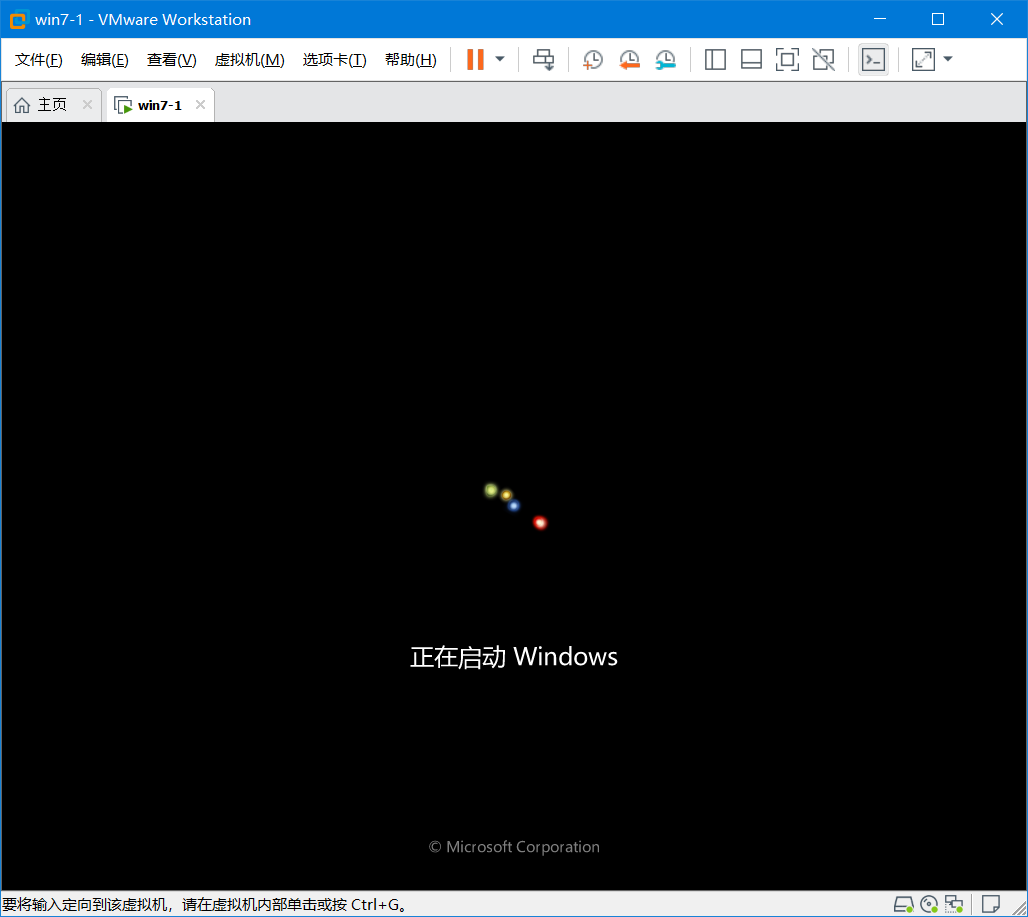Viewport: 1028px width, 917px height.
Task: Click the orange Pause (suspend) VM button
Action: tap(475, 59)
